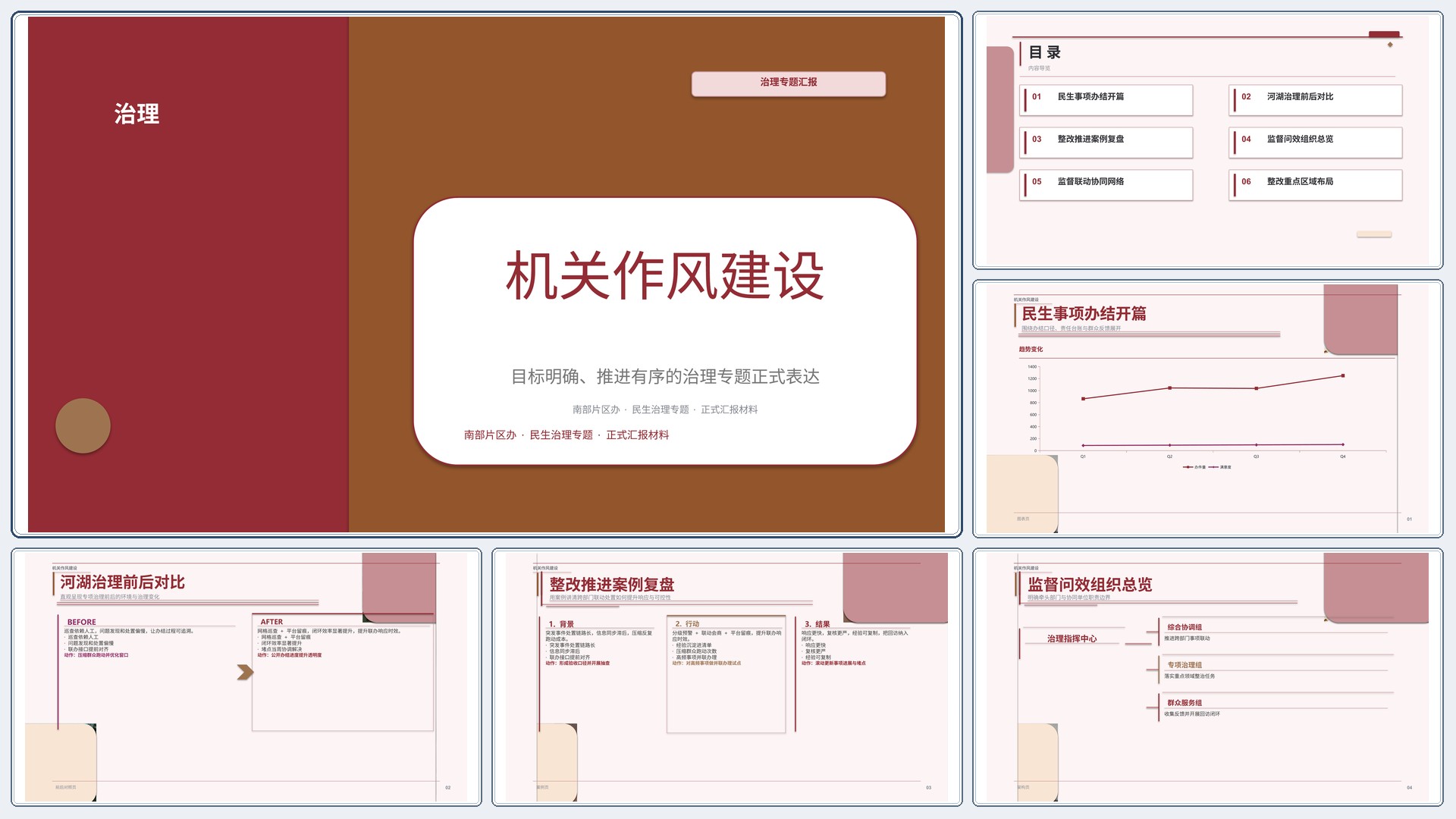Click the 机关作风建设 main title text
The width and height of the screenshot is (1456, 819).
click(664, 276)
